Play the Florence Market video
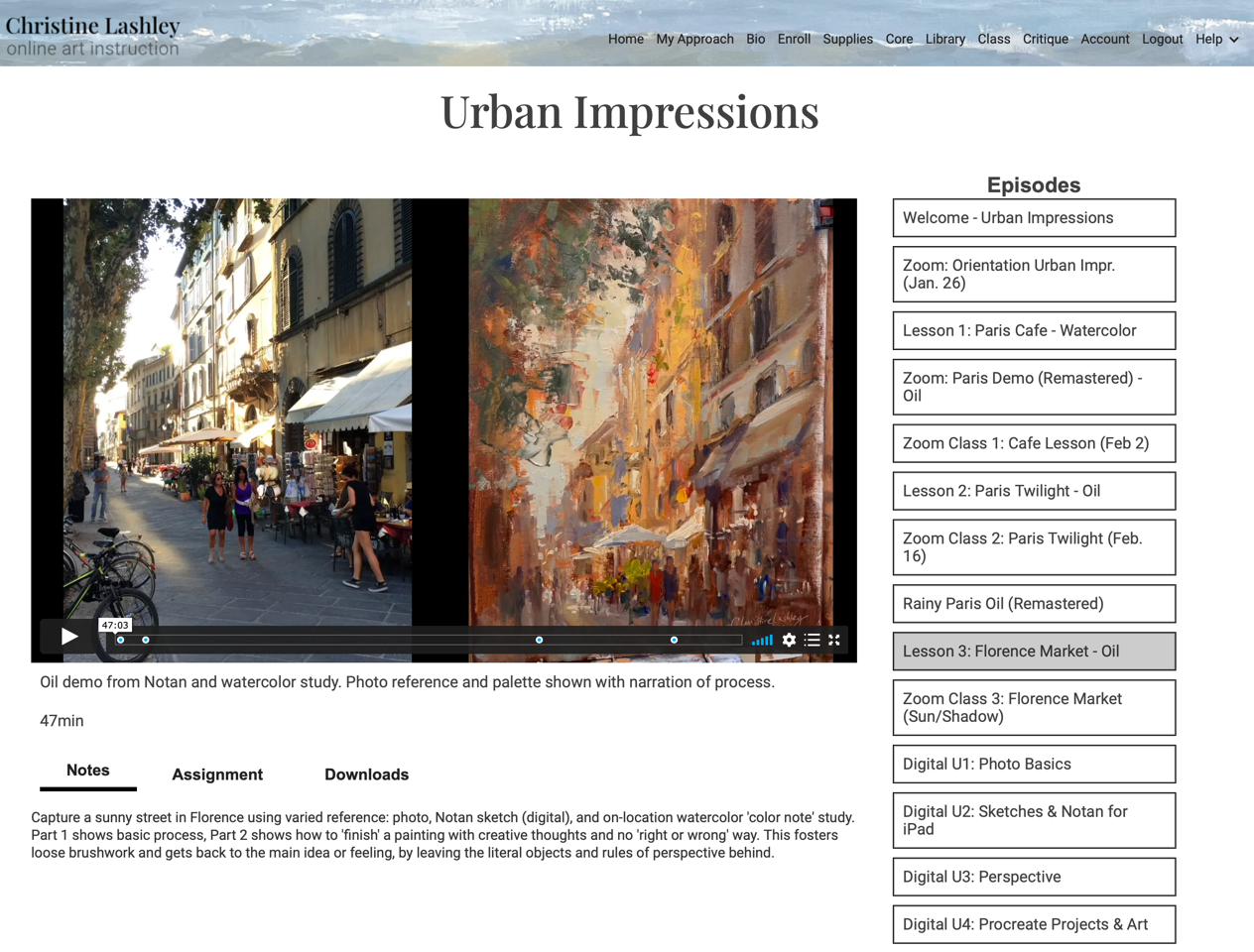Screen dimensions: 1254x952 (68, 637)
